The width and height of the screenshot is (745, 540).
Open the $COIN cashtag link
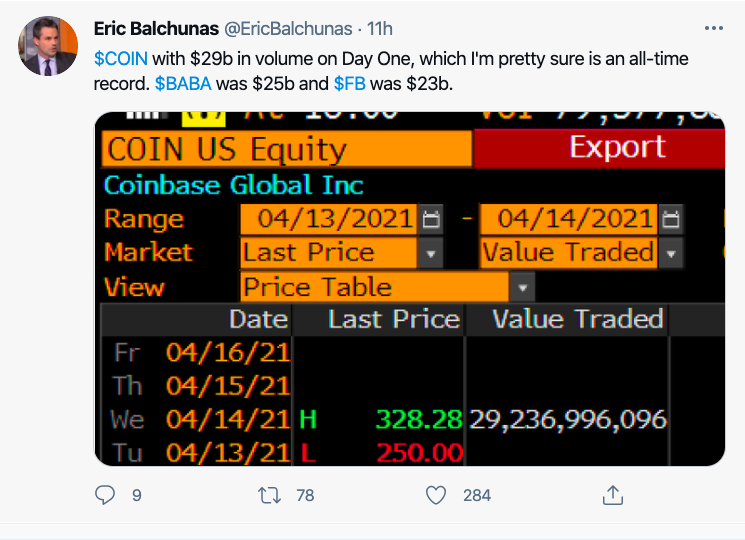click(120, 59)
